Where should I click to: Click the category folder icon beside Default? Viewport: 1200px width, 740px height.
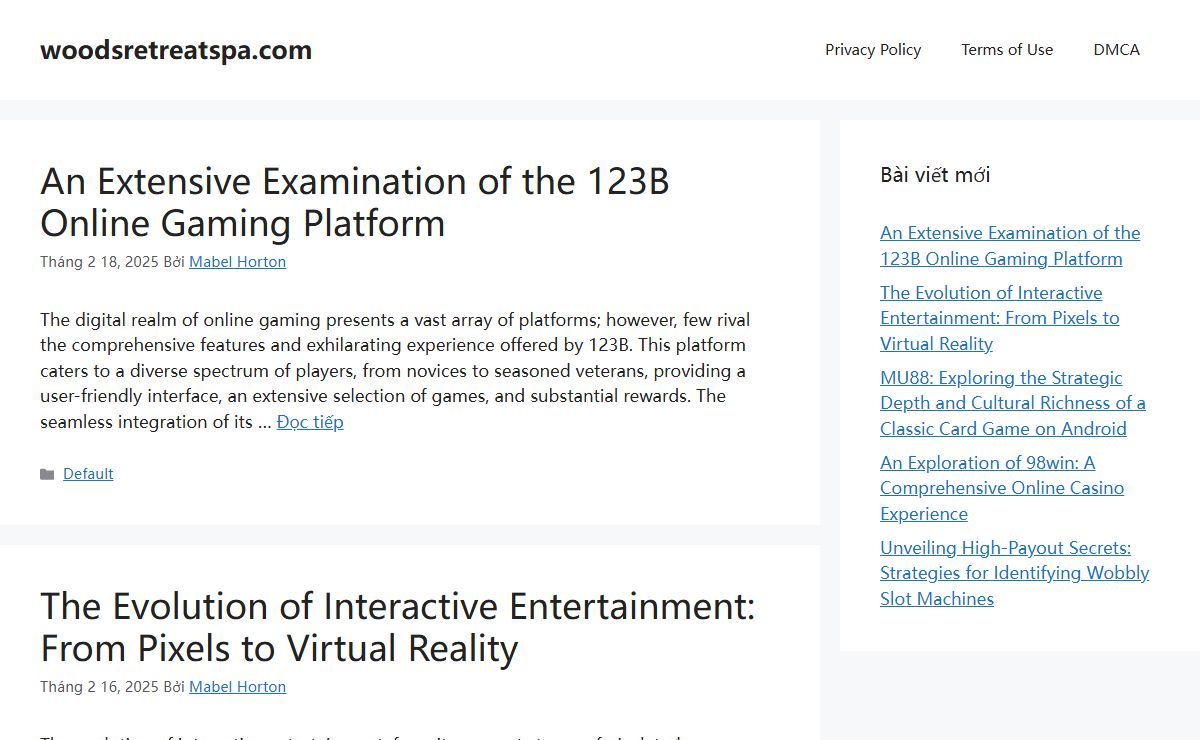47,474
